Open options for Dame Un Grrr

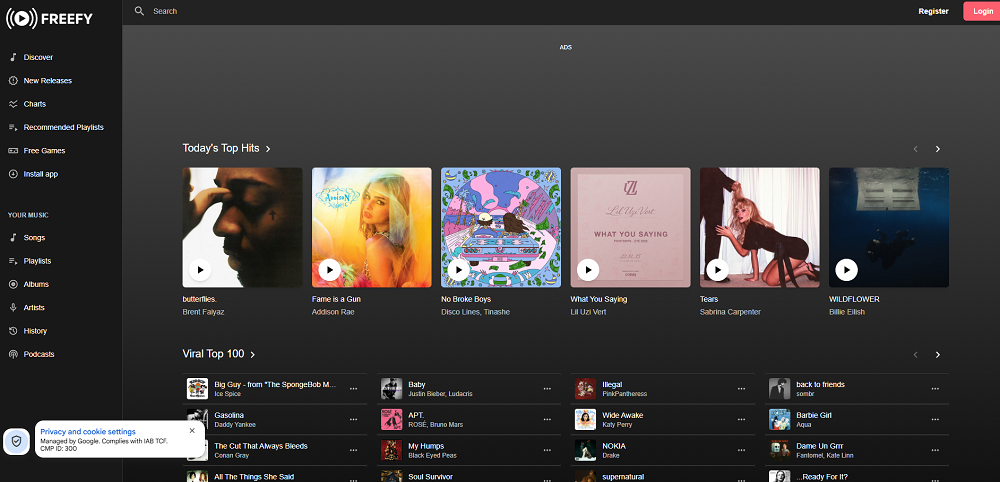[x=935, y=450]
